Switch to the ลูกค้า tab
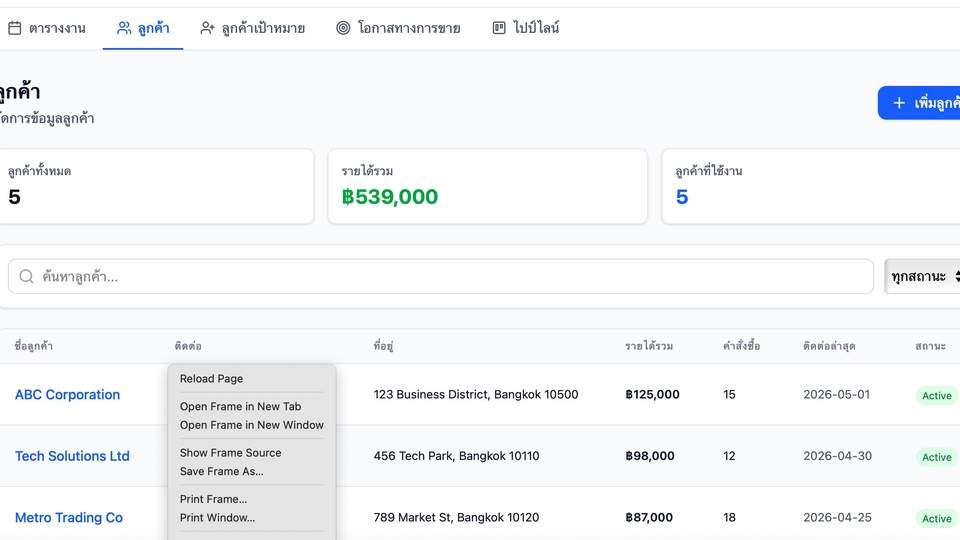Image resolution: width=960 pixels, height=540 pixels. point(143,28)
